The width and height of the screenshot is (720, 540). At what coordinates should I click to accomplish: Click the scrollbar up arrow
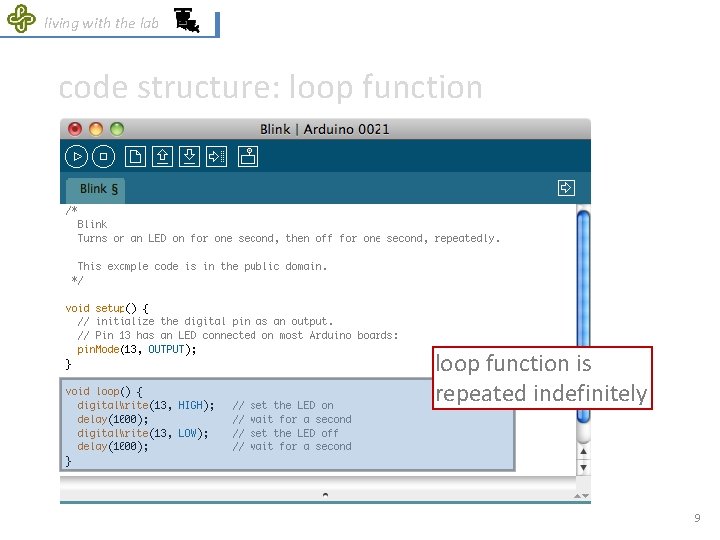click(x=583, y=452)
